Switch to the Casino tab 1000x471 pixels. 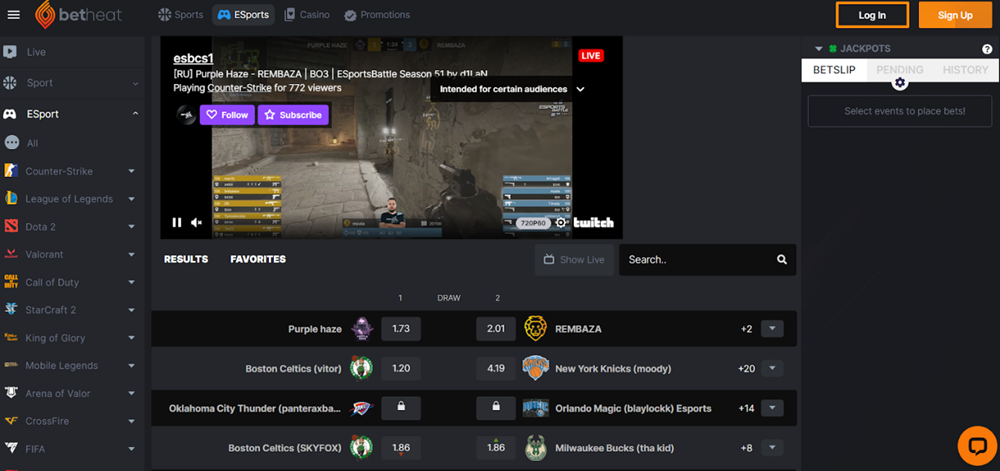tap(307, 15)
